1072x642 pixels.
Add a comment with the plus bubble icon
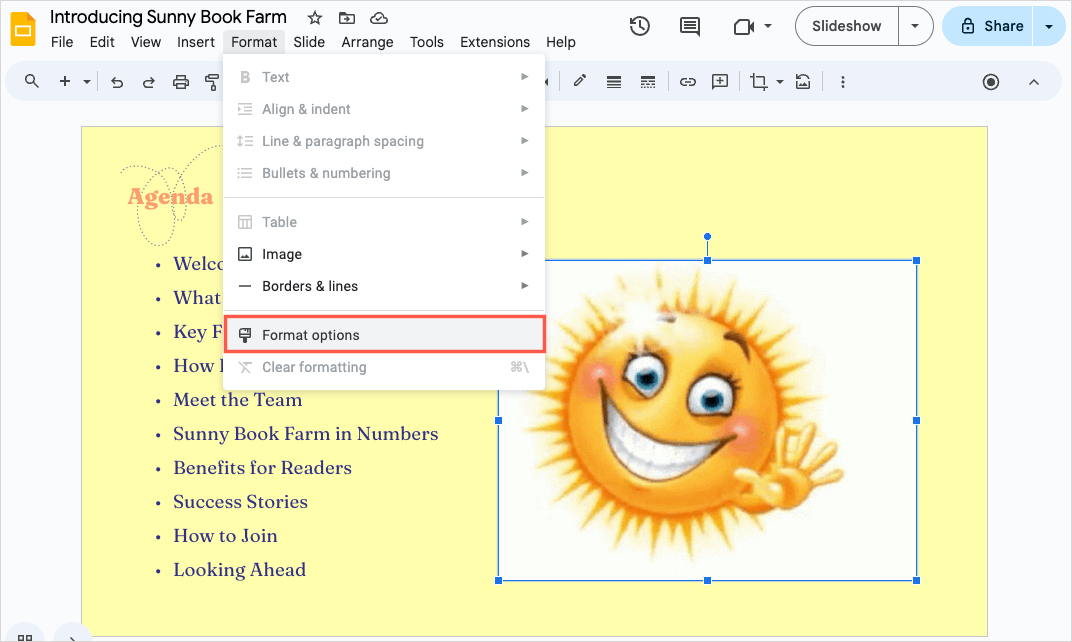click(x=720, y=82)
